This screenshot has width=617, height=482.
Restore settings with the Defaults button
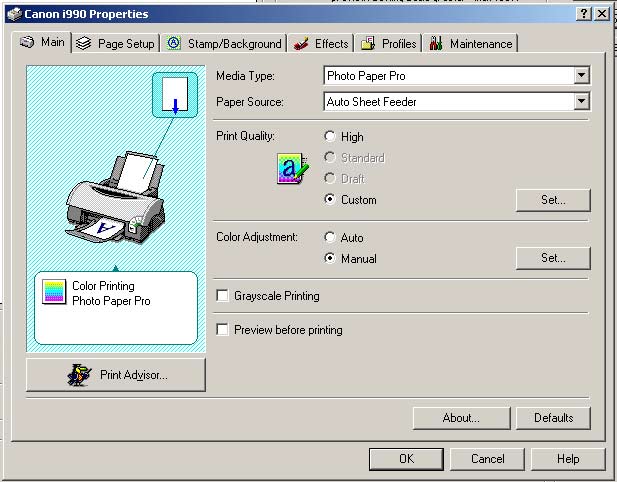(553, 418)
